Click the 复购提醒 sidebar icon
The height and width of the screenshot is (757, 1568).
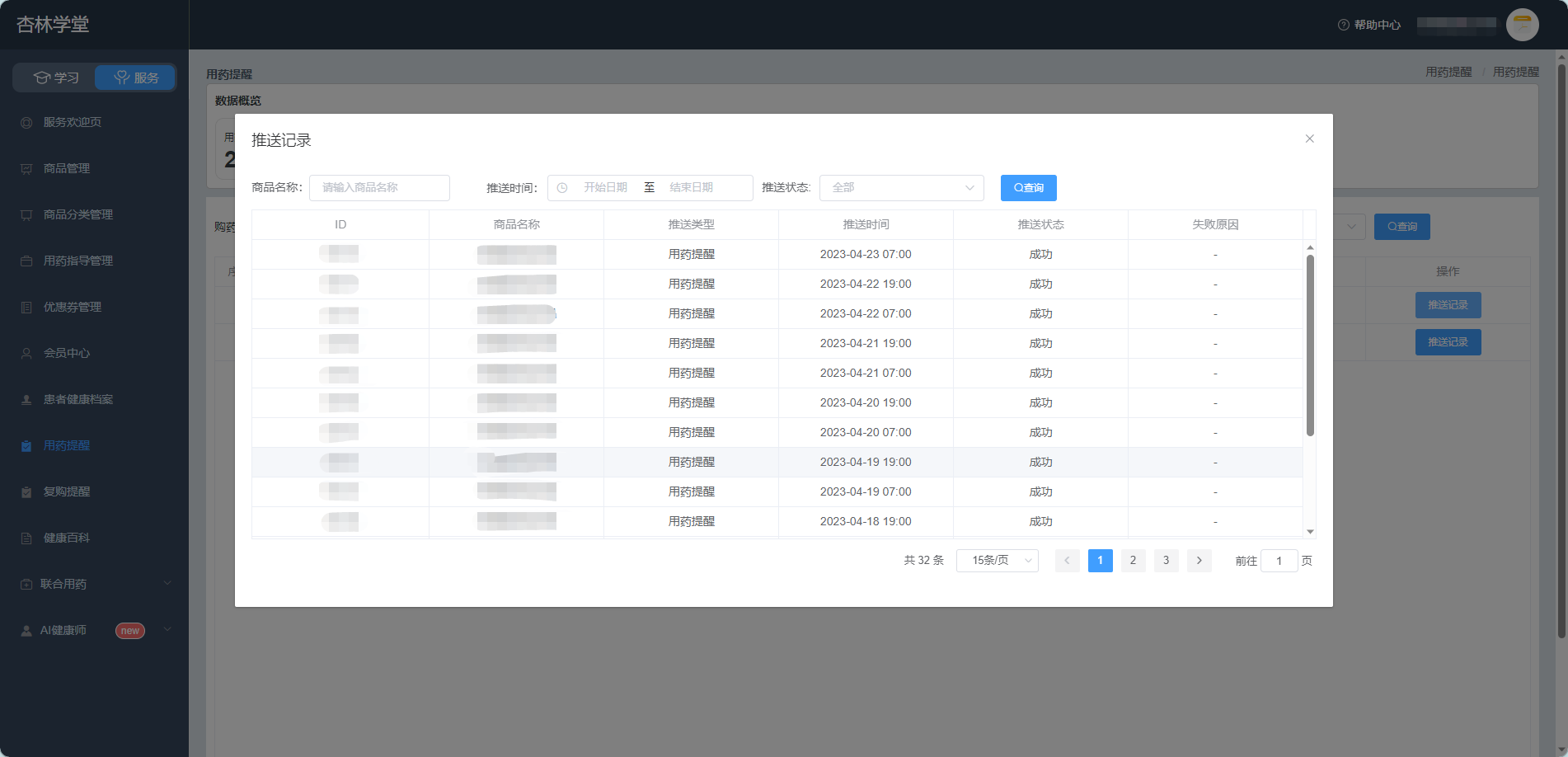[x=26, y=492]
